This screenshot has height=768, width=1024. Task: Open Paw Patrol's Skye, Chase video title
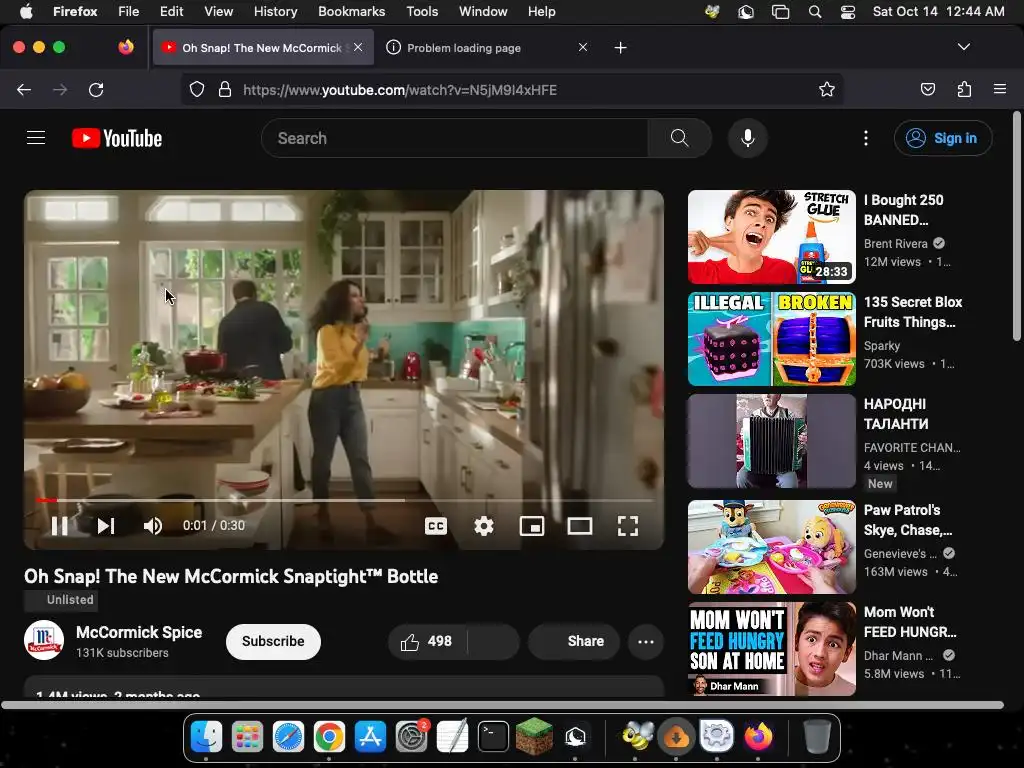908,520
